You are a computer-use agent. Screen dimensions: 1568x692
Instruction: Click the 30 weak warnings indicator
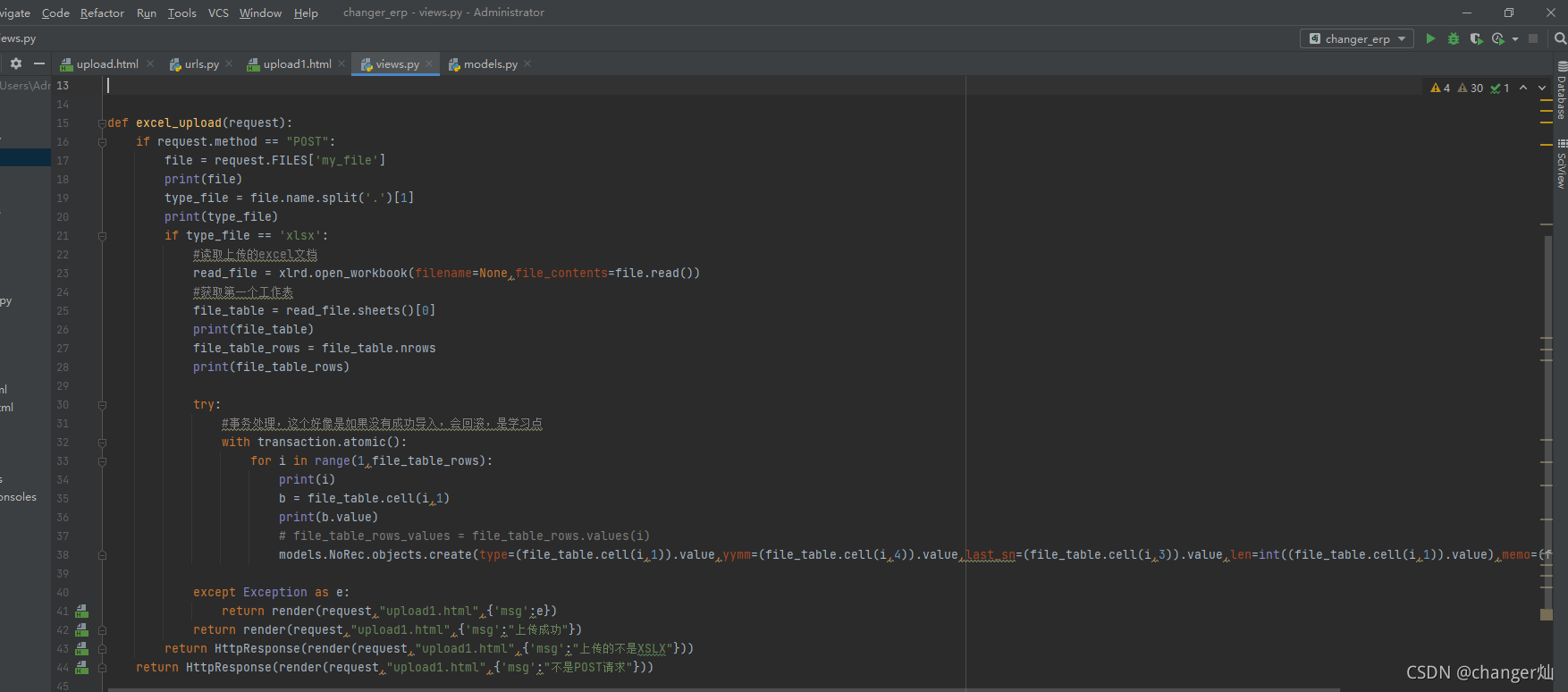(x=1470, y=88)
